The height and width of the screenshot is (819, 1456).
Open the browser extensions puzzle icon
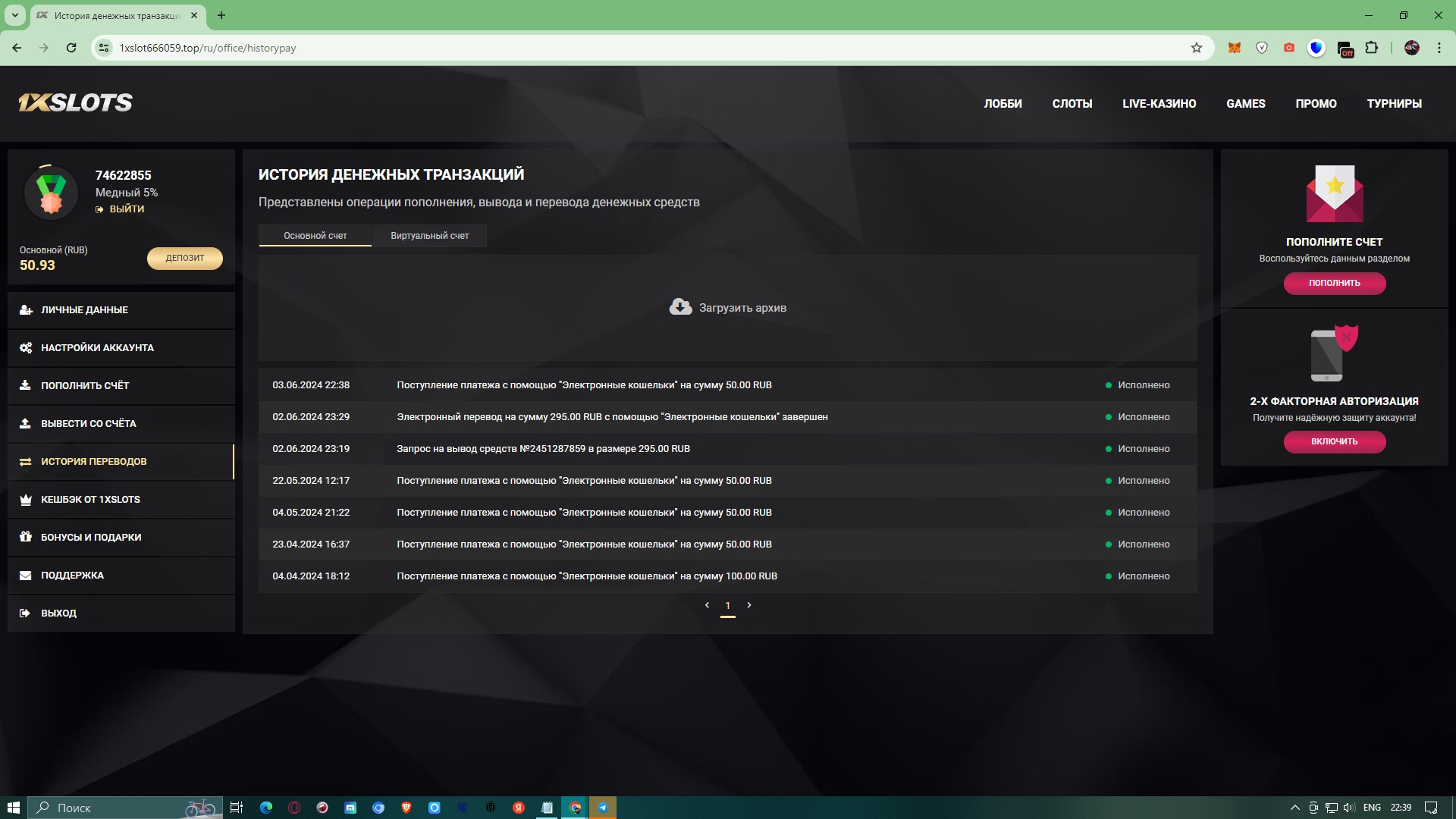pos(1371,48)
